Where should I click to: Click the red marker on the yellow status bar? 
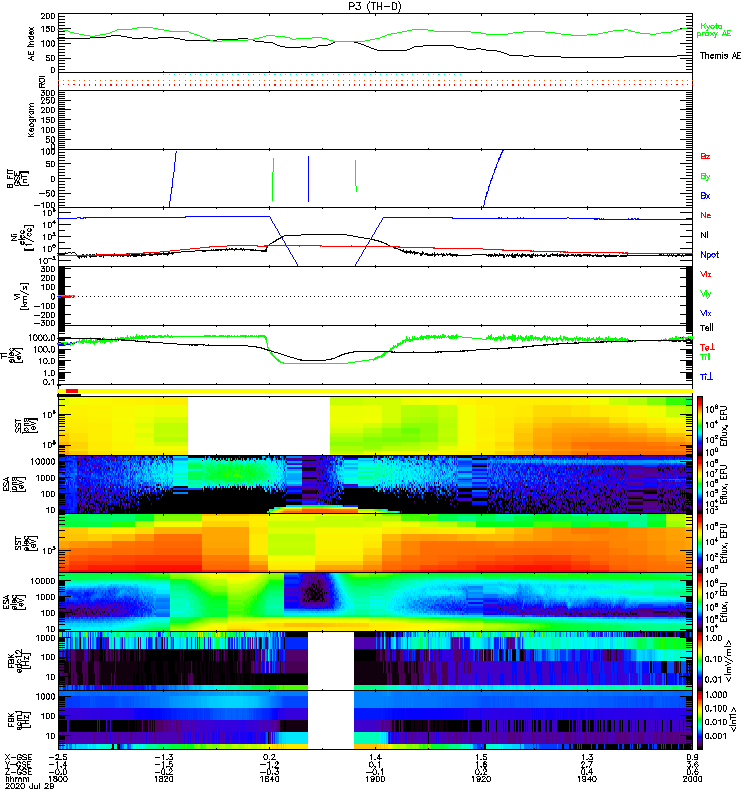(x=72, y=391)
